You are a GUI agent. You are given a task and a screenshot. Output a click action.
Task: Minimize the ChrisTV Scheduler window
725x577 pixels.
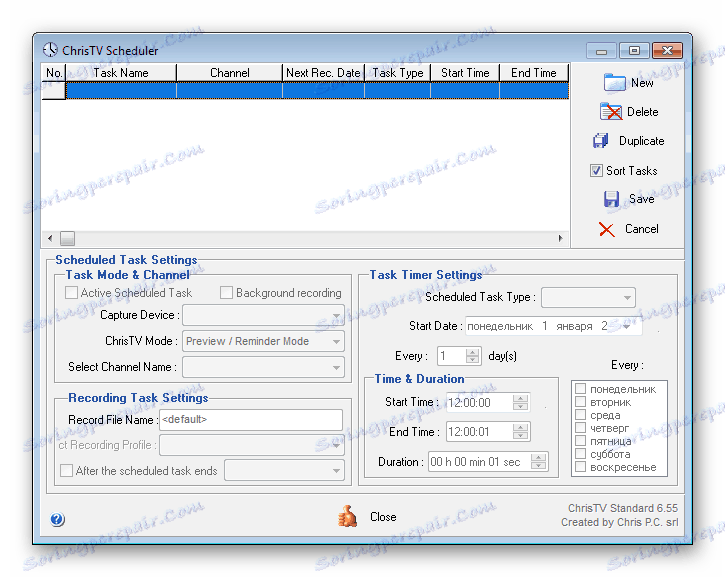(x=601, y=51)
